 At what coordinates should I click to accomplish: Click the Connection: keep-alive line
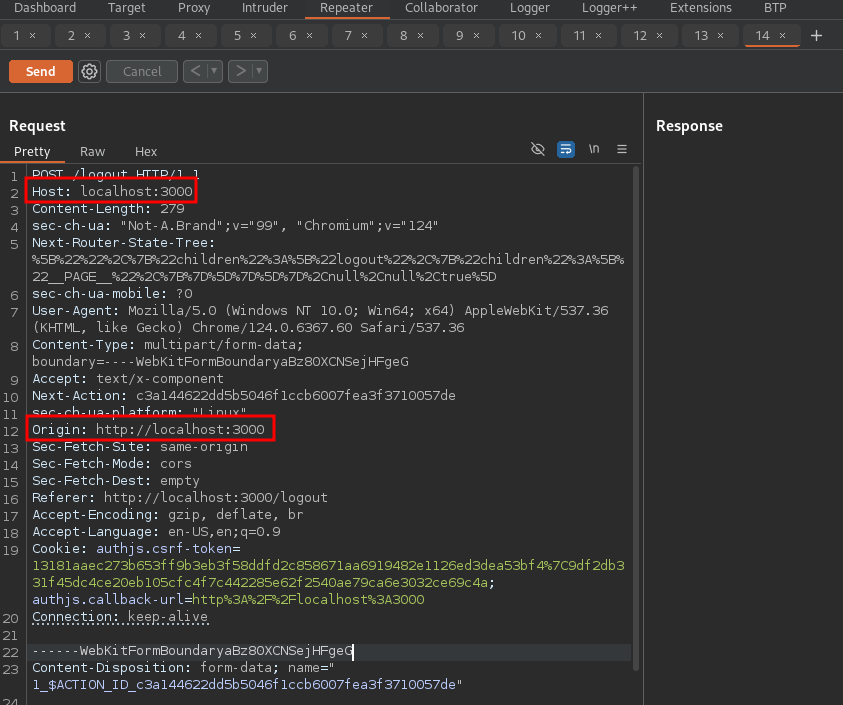coord(120,617)
